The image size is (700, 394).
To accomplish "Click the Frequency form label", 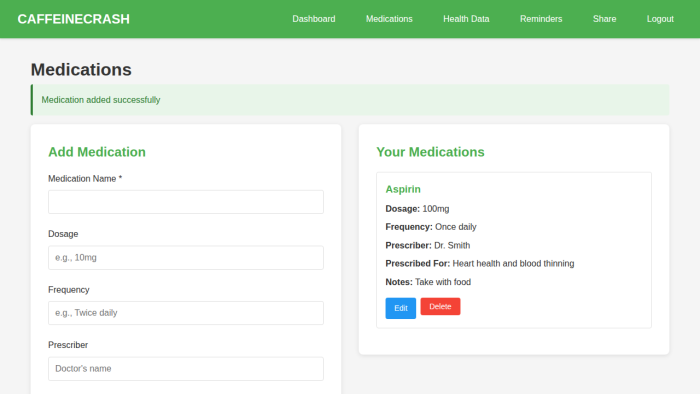I will click(x=69, y=290).
